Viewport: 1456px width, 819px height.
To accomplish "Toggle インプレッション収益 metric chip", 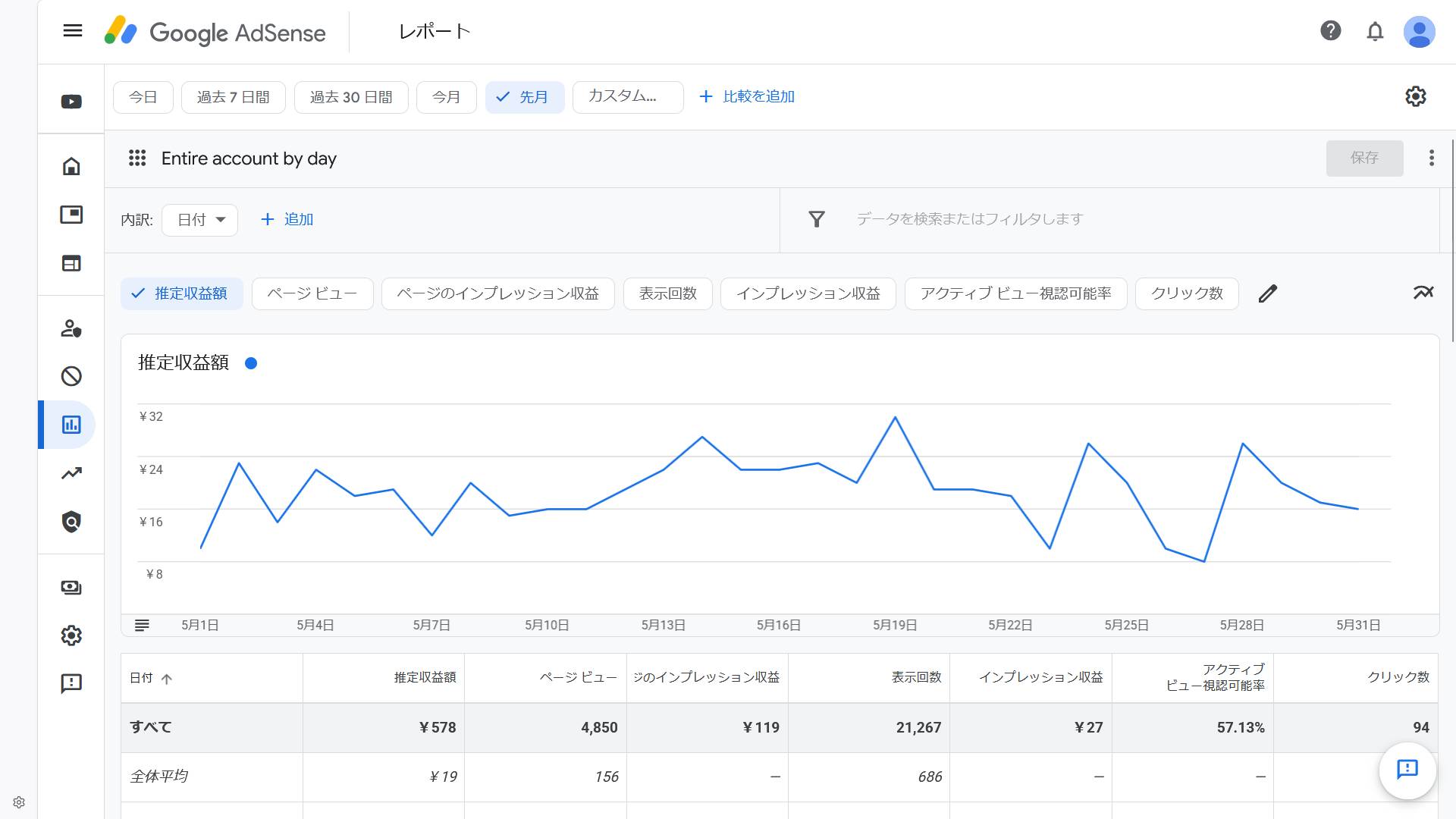I will point(808,293).
